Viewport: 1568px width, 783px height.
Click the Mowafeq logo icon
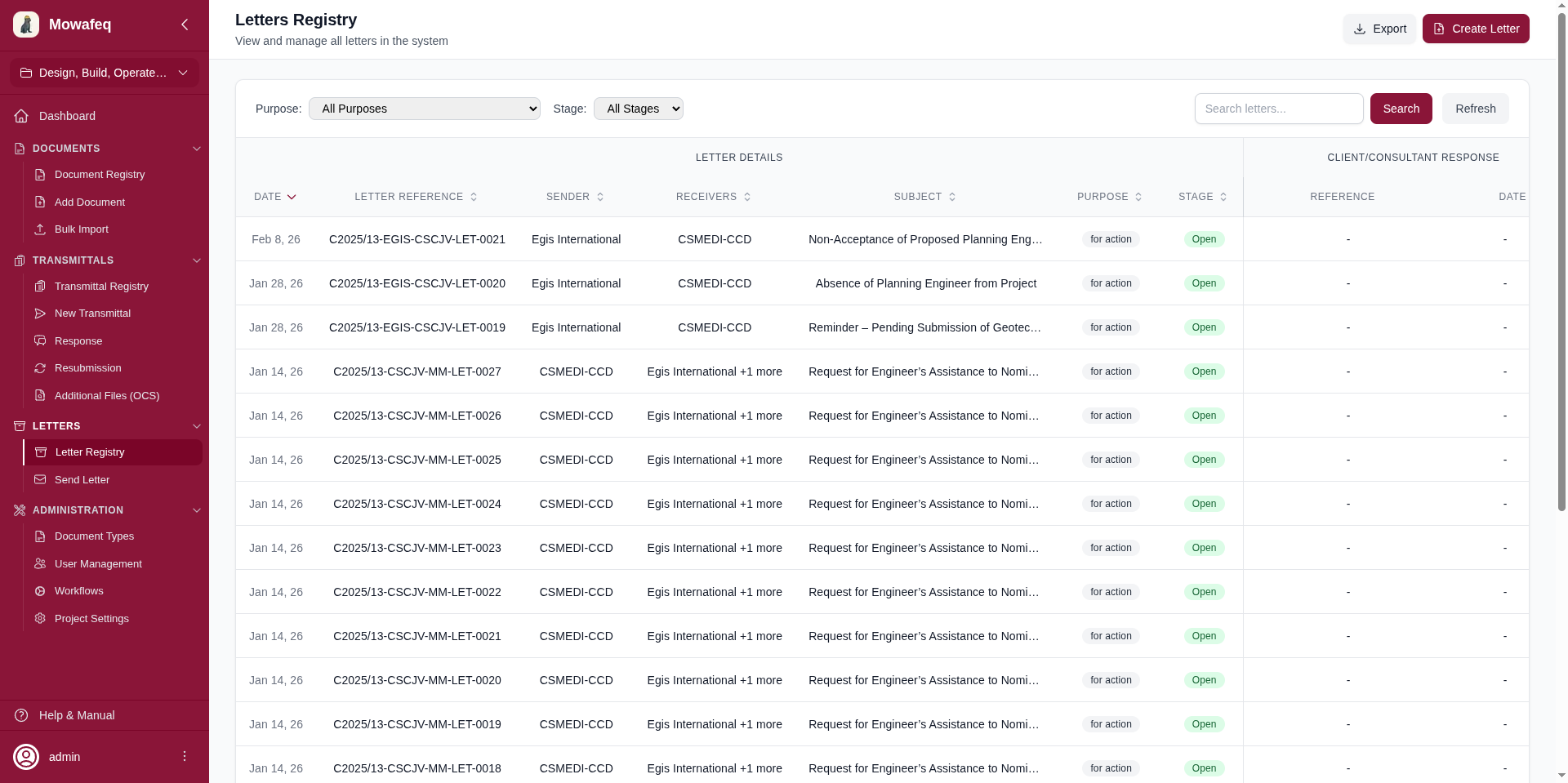coord(26,24)
